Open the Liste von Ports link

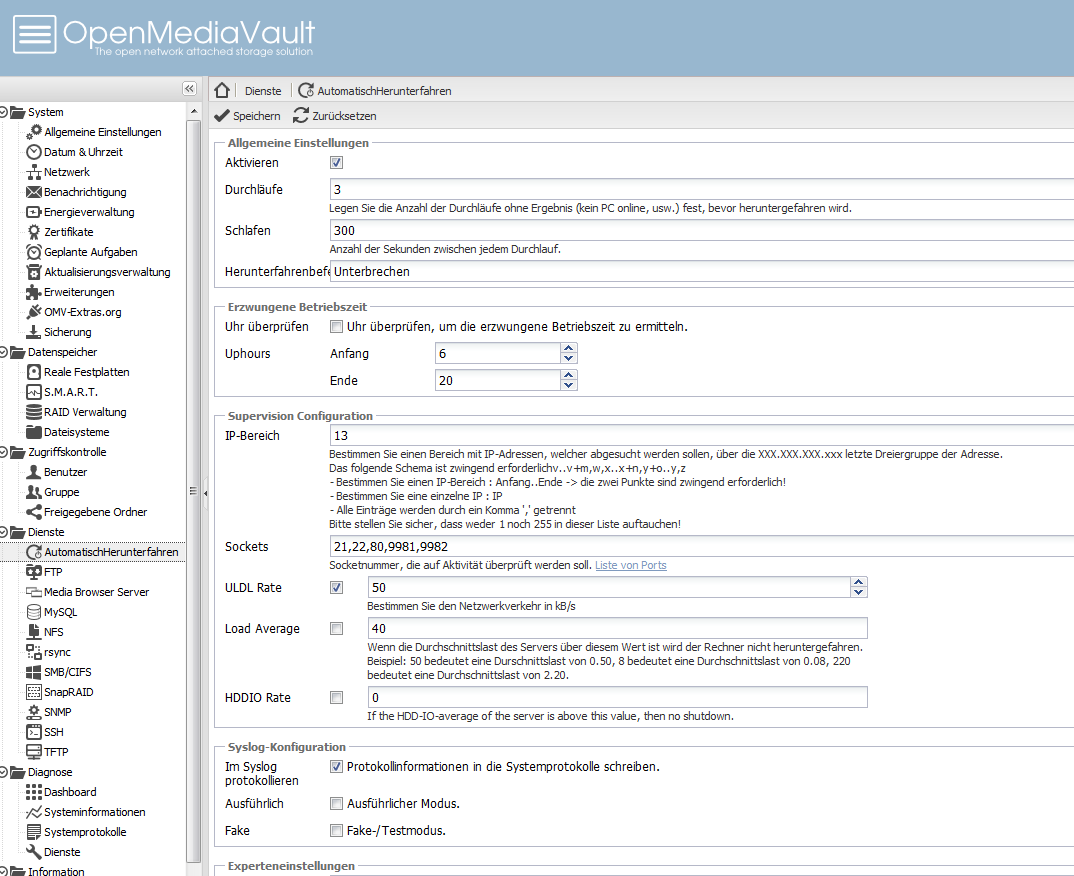pyautogui.click(x=631, y=565)
